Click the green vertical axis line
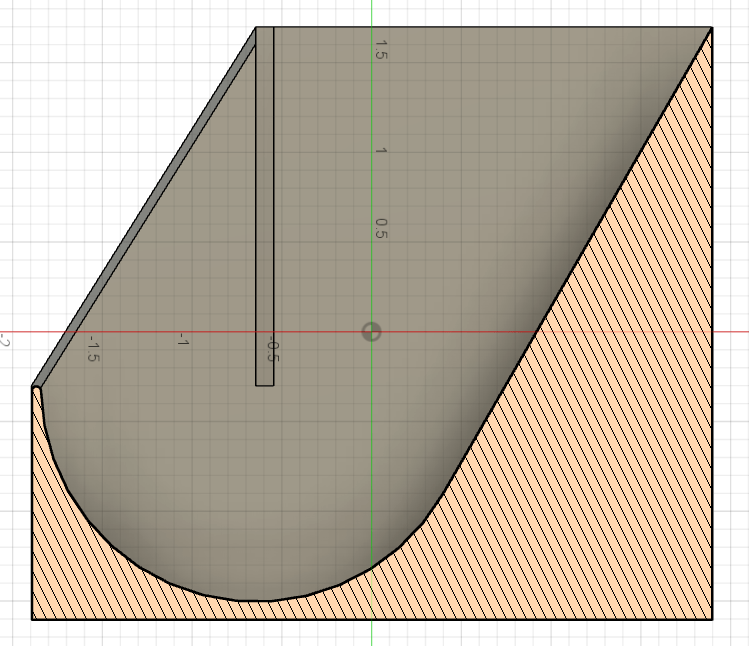749x646 pixels. (371, 630)
